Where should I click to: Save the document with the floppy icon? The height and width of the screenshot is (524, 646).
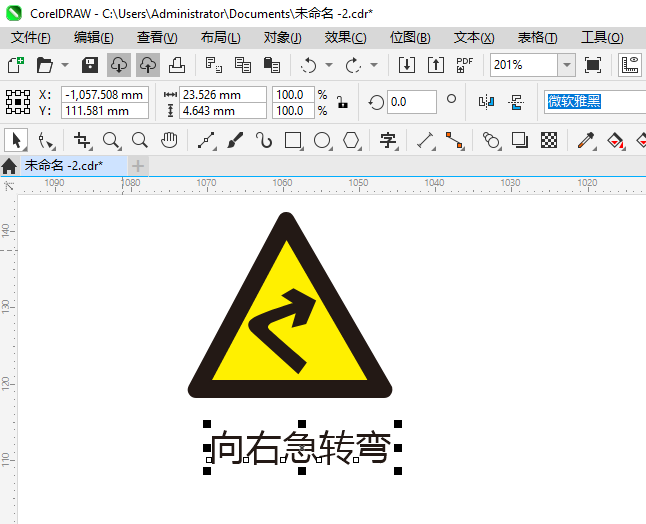click(x=90, y=65)
